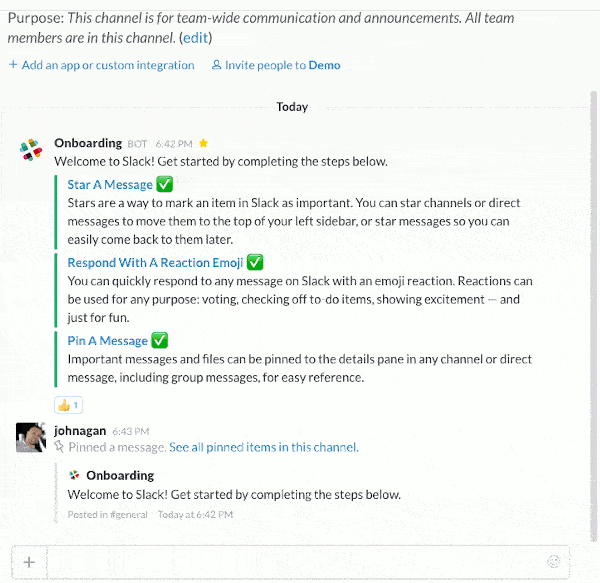600x583 pixels.
Task: Click the person icon before Invite people
Action: pos(217,64)
